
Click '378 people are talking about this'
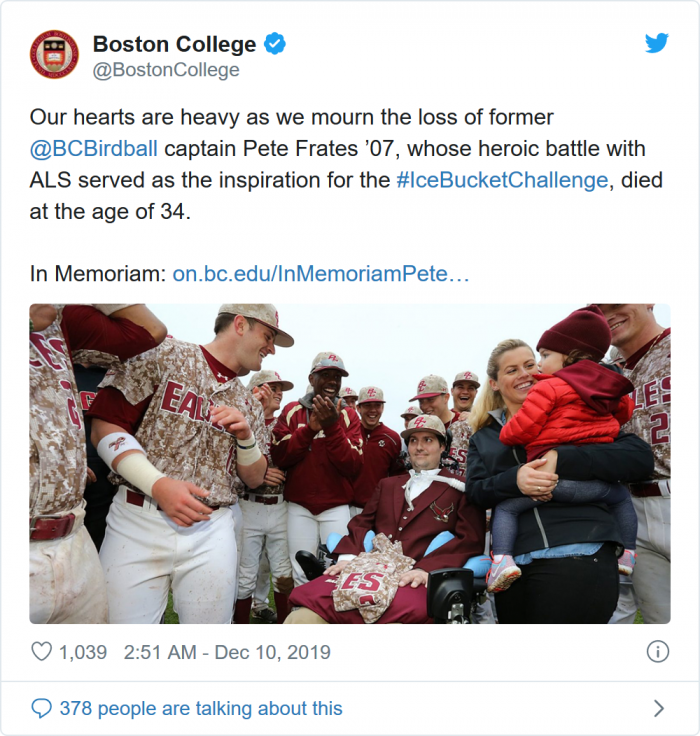(200, 709)
